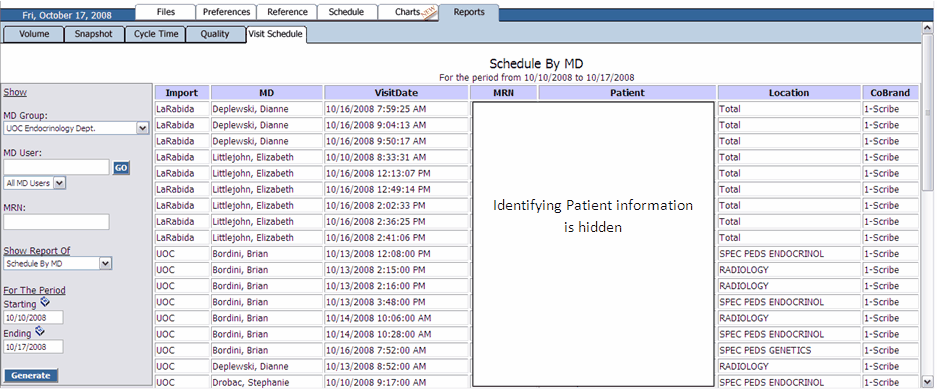Click the Starting date field
This screenshot has height=389, width=937.
pyautogui.click(x=33, y=317)
